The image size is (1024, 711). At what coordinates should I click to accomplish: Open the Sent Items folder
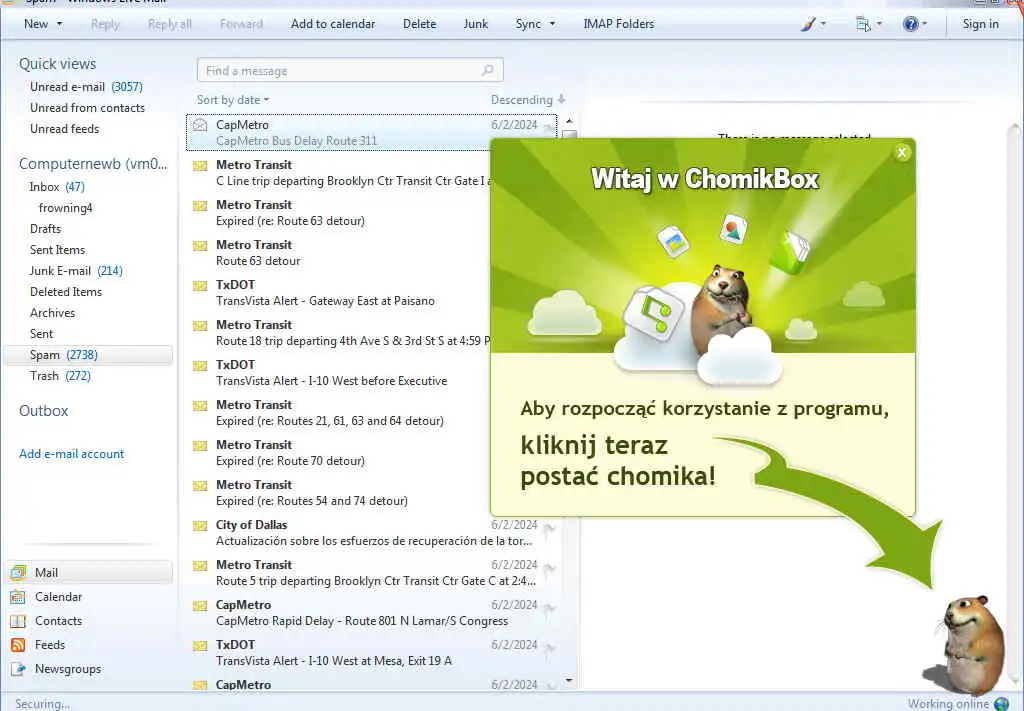pos(57,249)
